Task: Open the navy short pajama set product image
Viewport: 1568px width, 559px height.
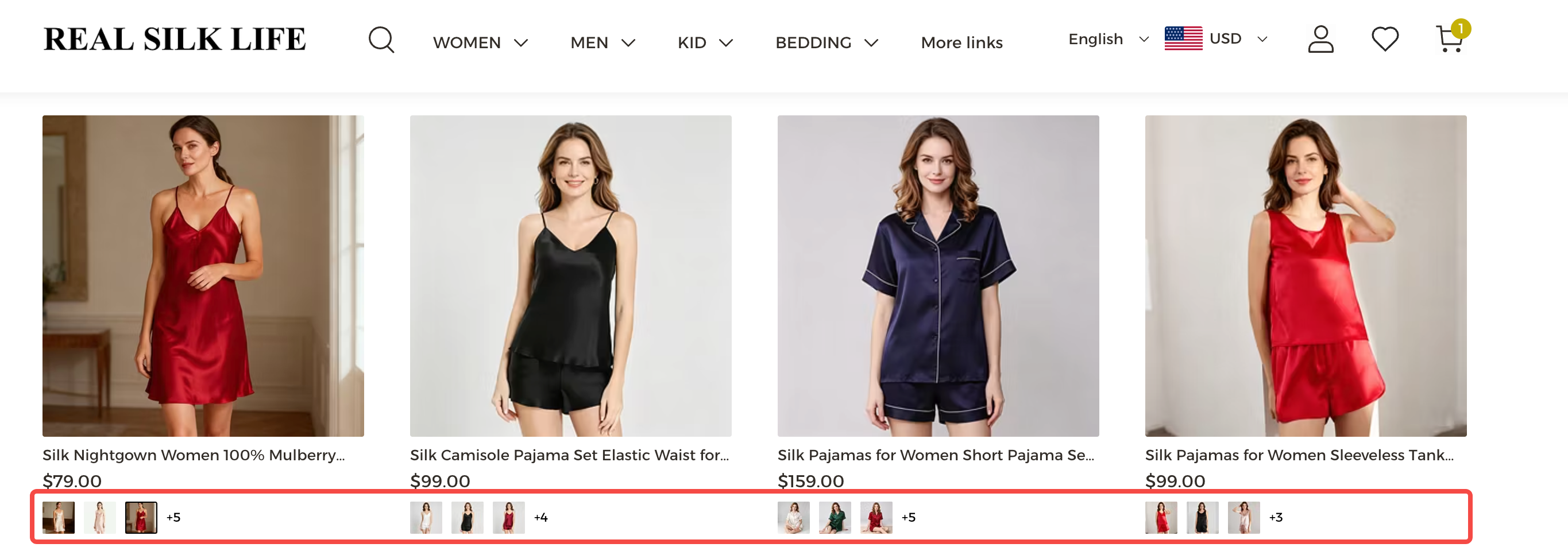Action: pos(938,275)
